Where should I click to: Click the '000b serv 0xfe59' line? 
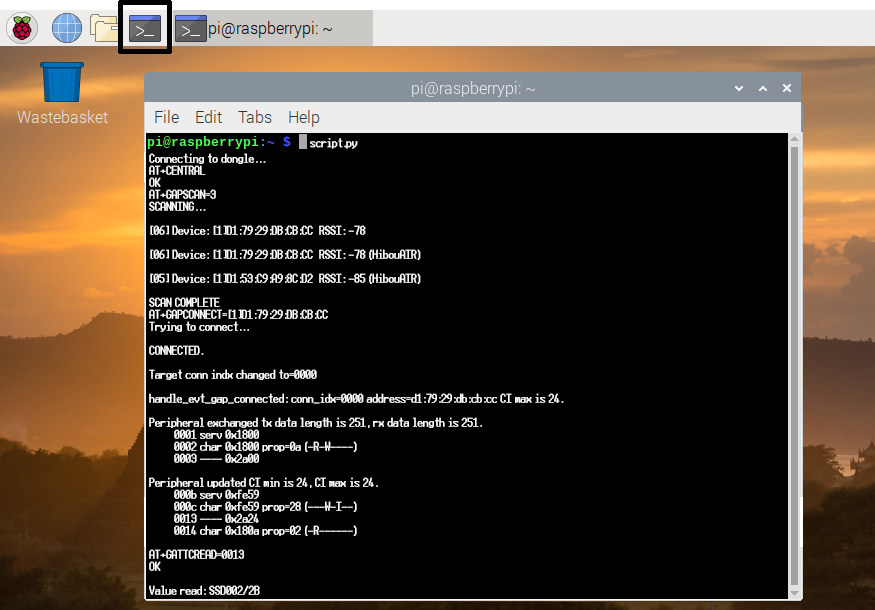(216, 495)
